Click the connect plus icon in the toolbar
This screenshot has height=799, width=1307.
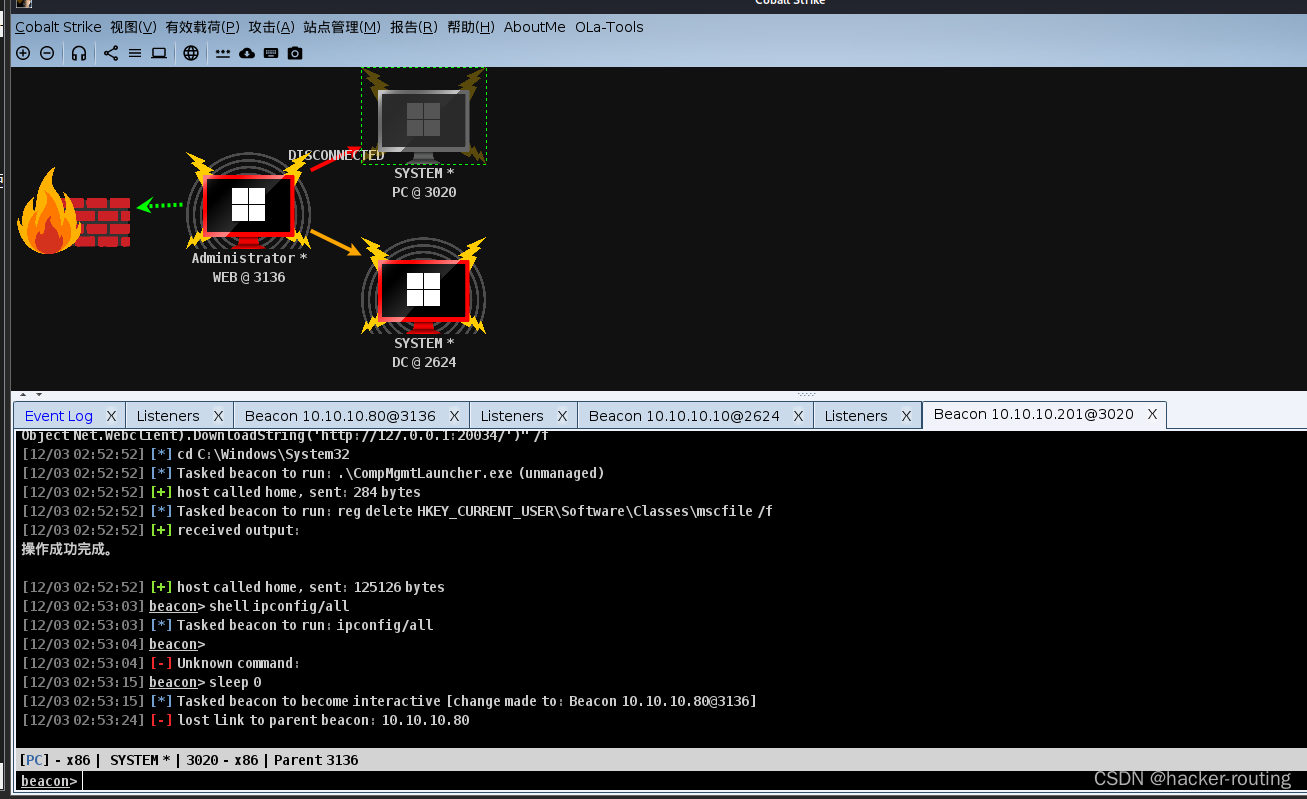click(x=23, y=53)
